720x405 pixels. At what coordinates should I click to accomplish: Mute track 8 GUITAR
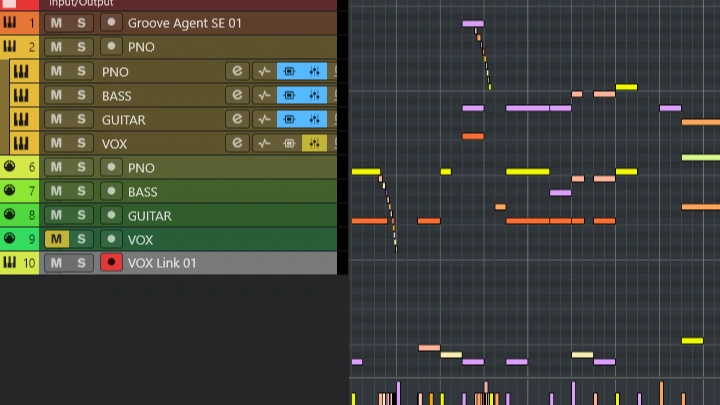(x=56, y=215)
